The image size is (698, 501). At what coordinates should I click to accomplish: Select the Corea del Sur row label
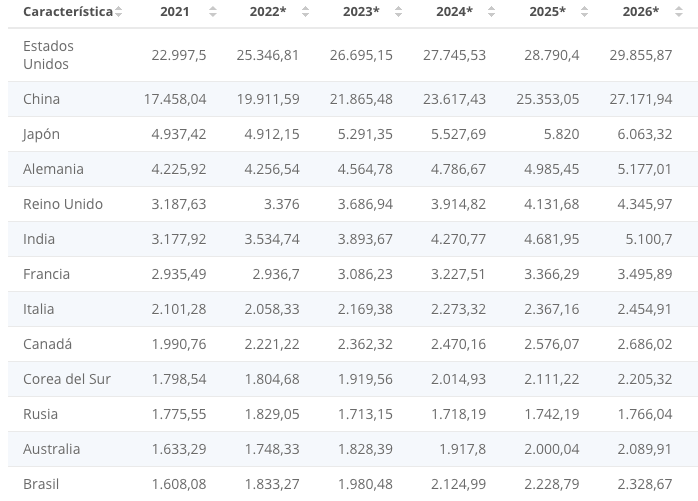[67, 379]
